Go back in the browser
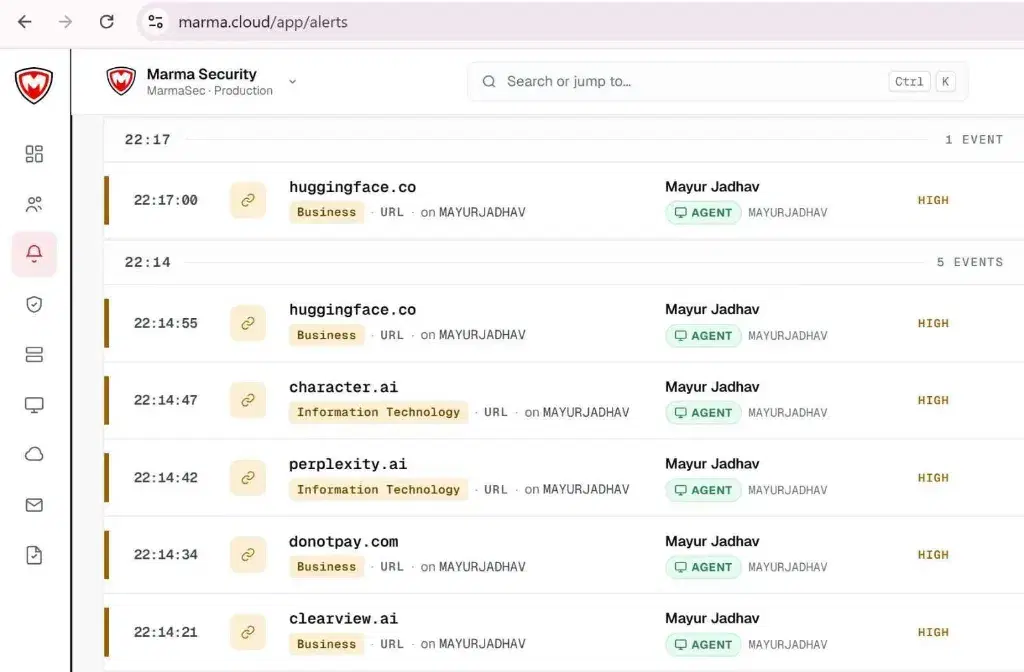 point(25,22)
